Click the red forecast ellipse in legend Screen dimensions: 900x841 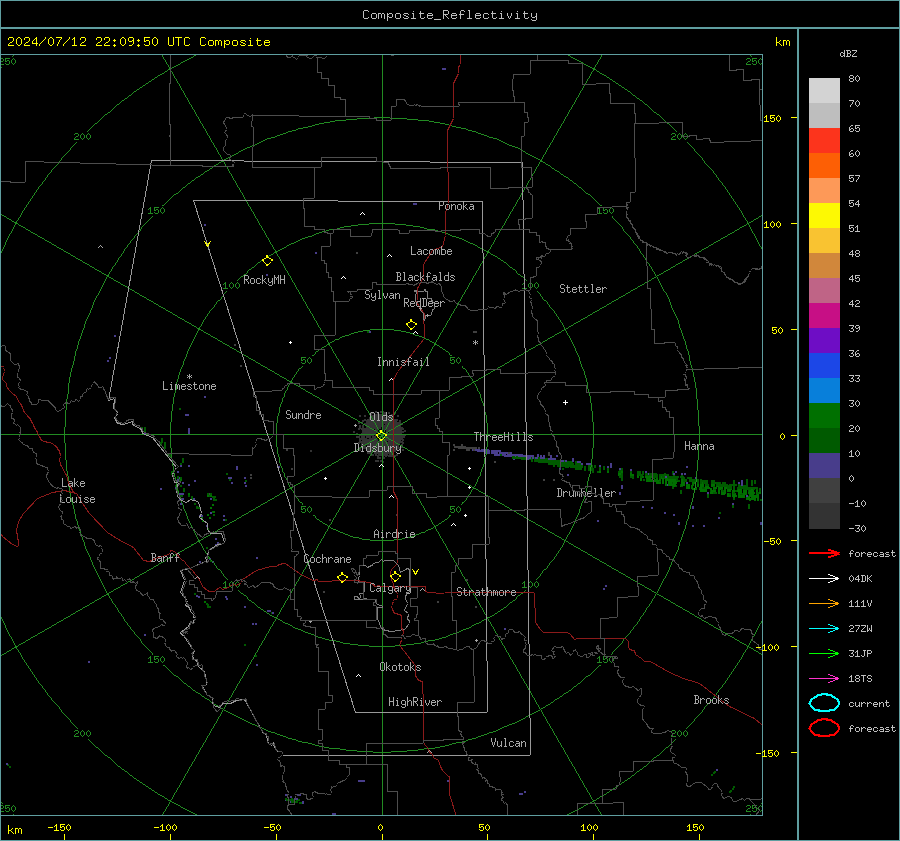click(x=824, y=728)
